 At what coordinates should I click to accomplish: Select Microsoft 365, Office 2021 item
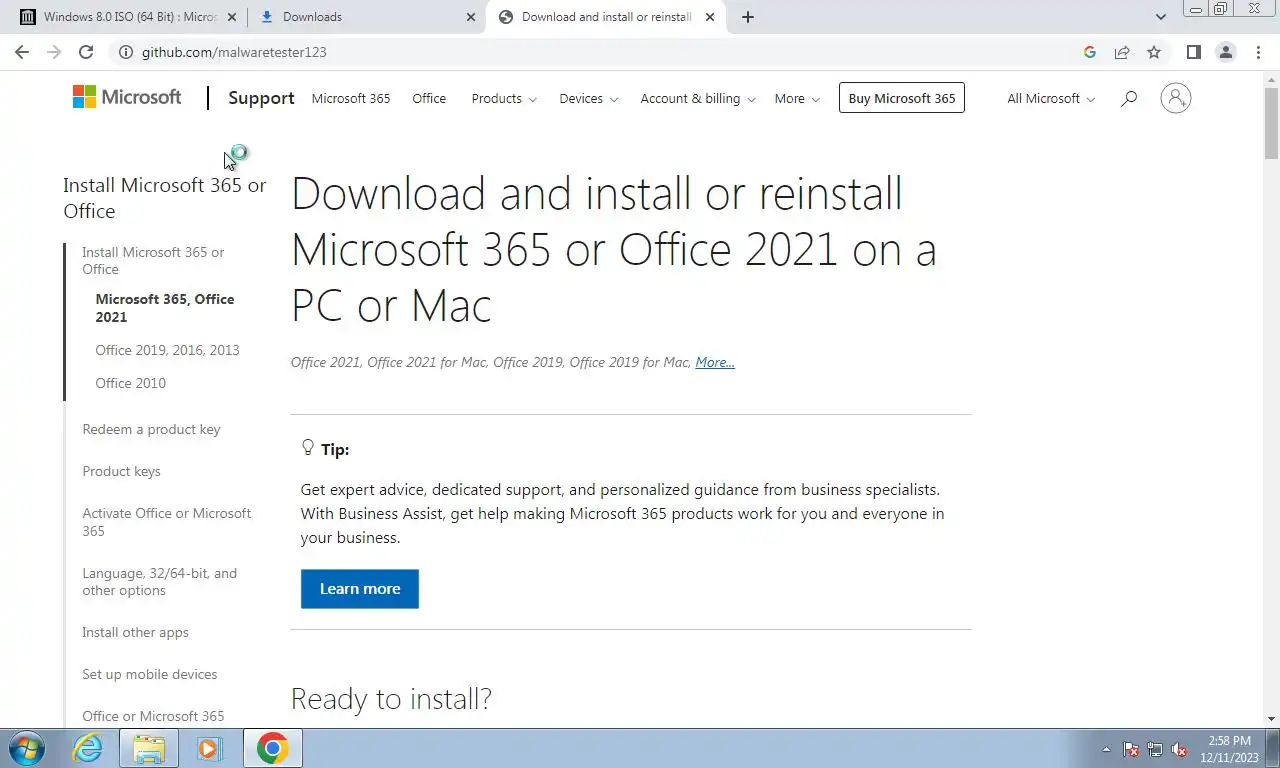pyautogui.click(x=165, y=308)
